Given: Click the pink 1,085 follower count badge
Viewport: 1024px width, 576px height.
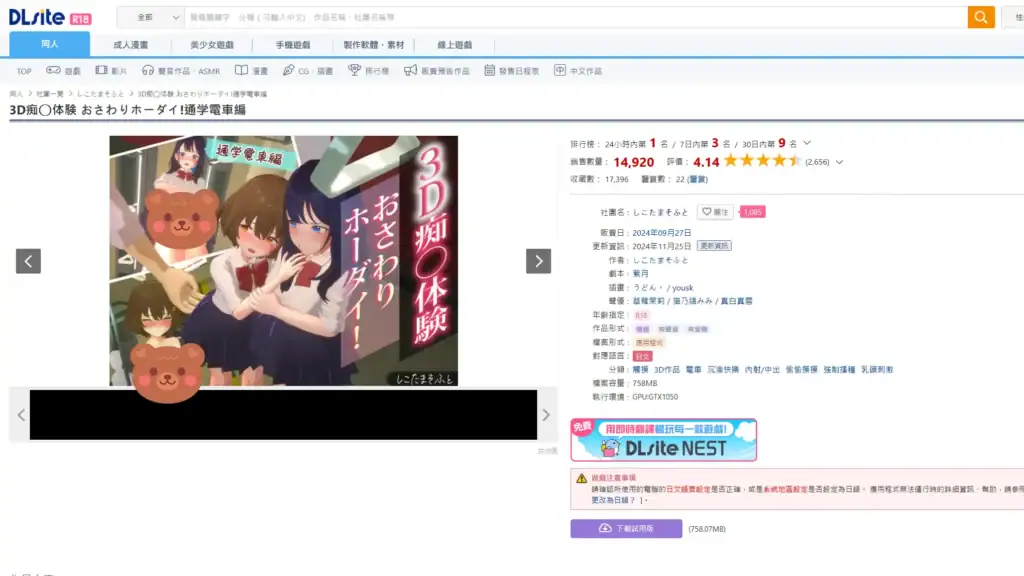Looking at the screenshot, I should [752, 212].
